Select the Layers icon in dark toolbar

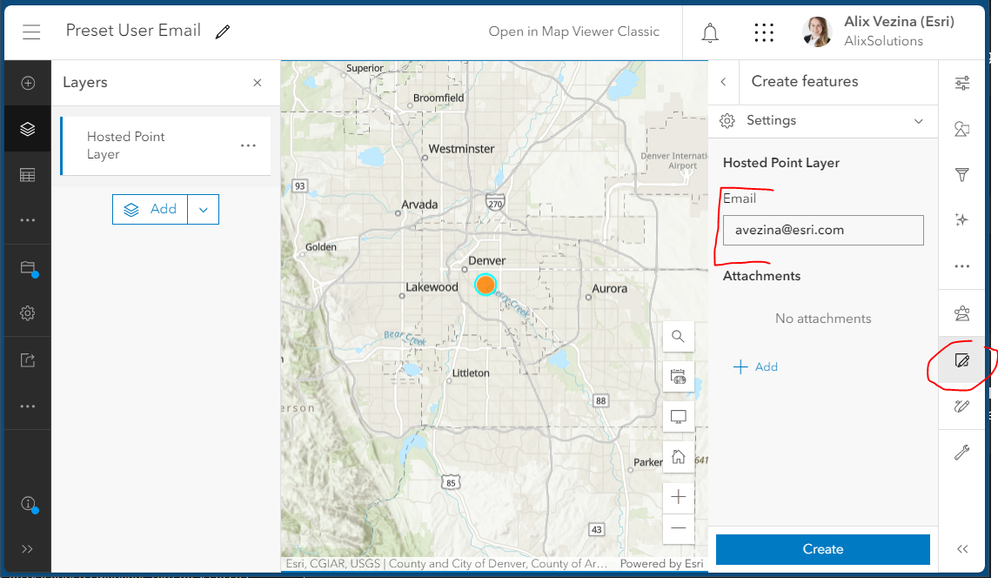tap(27, 129)
